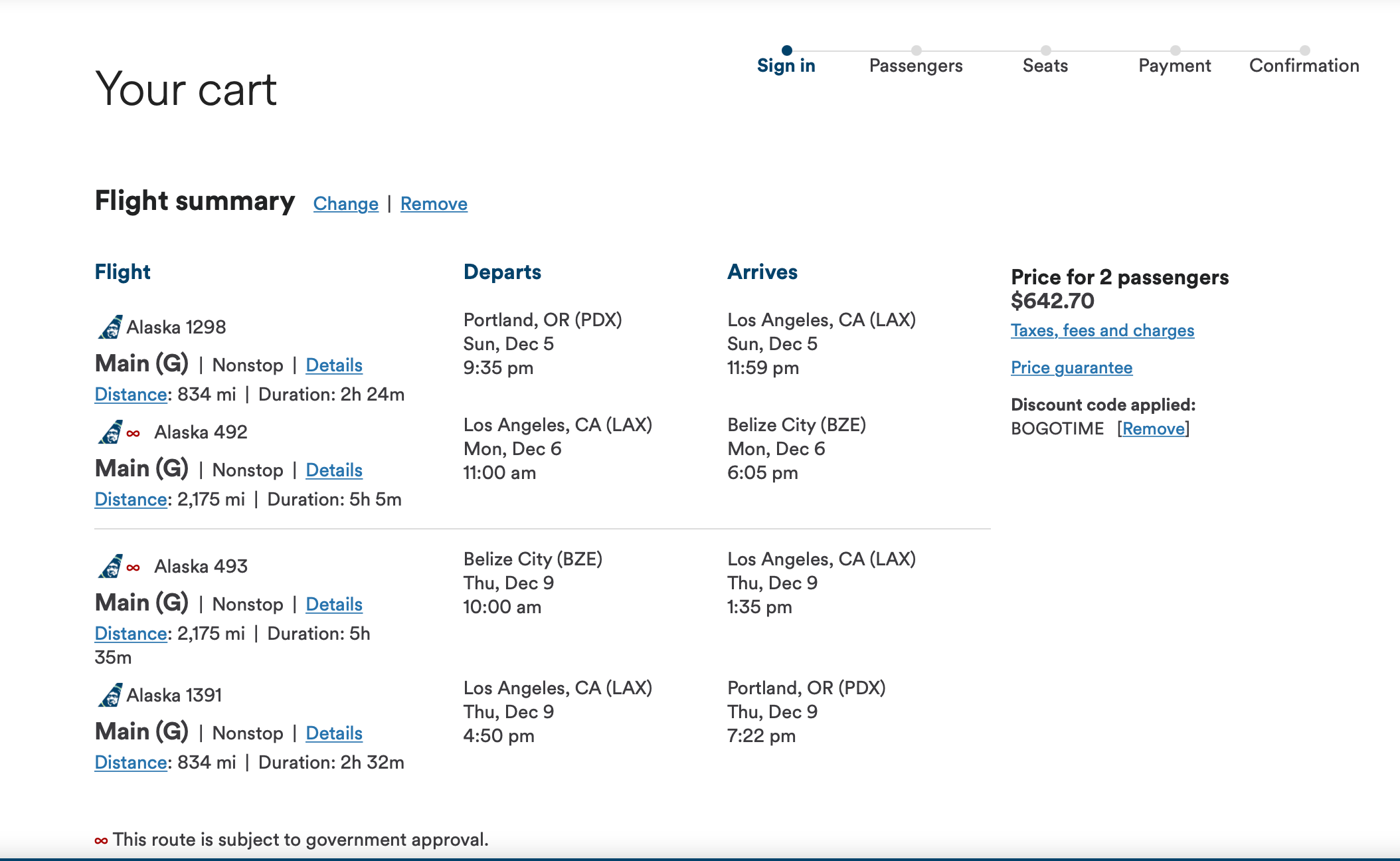Click infinity symbol in government approval footnote
The image size is (1400, 861).
101,841
